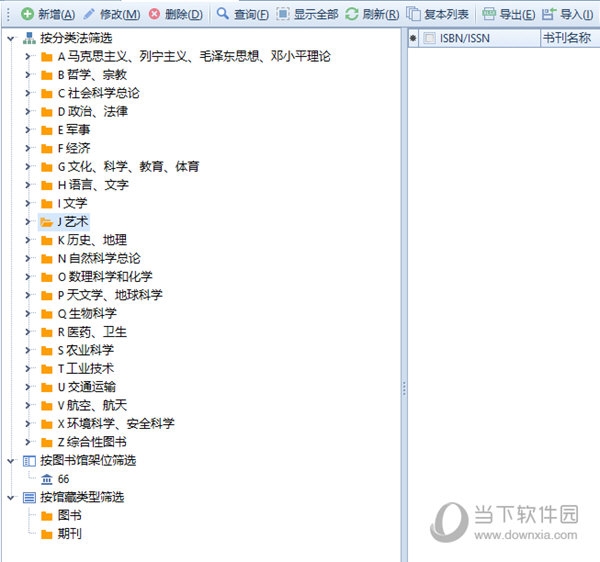The image size is (600, 562).
Task: Click the magnifier Query (查询) icon
Action: (x=222, y=14)
